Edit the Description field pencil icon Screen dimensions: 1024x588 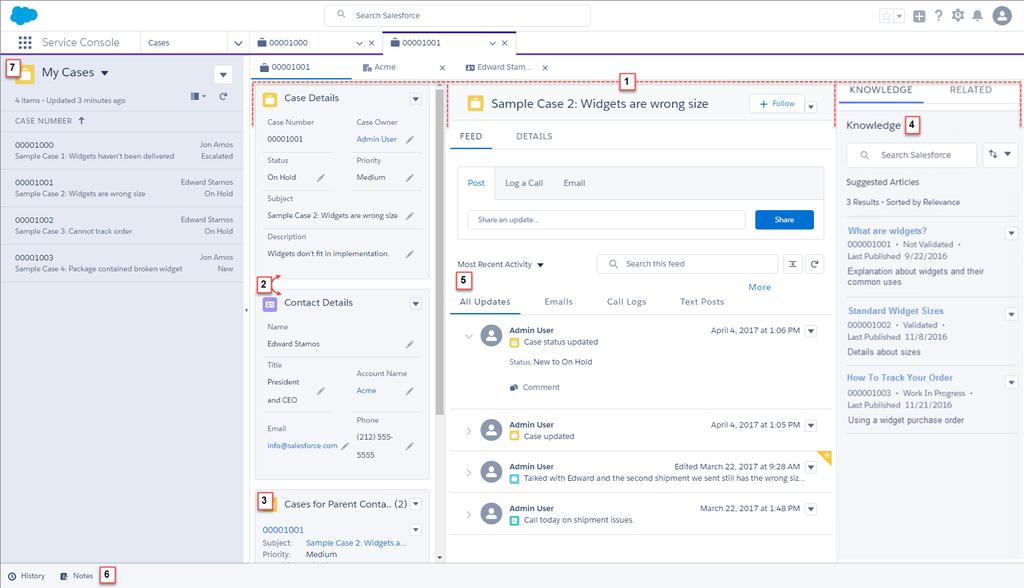pos(409,253)
